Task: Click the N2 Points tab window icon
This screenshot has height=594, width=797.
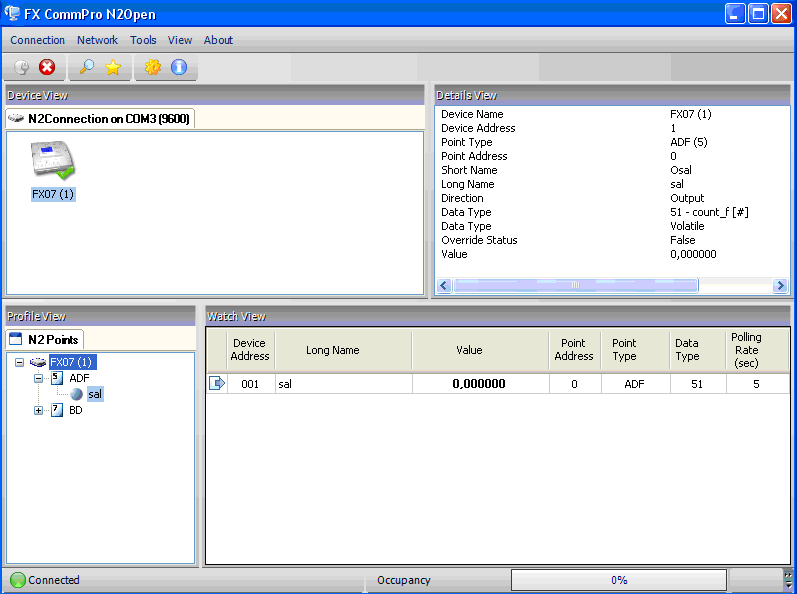Action: click(16, 339)
